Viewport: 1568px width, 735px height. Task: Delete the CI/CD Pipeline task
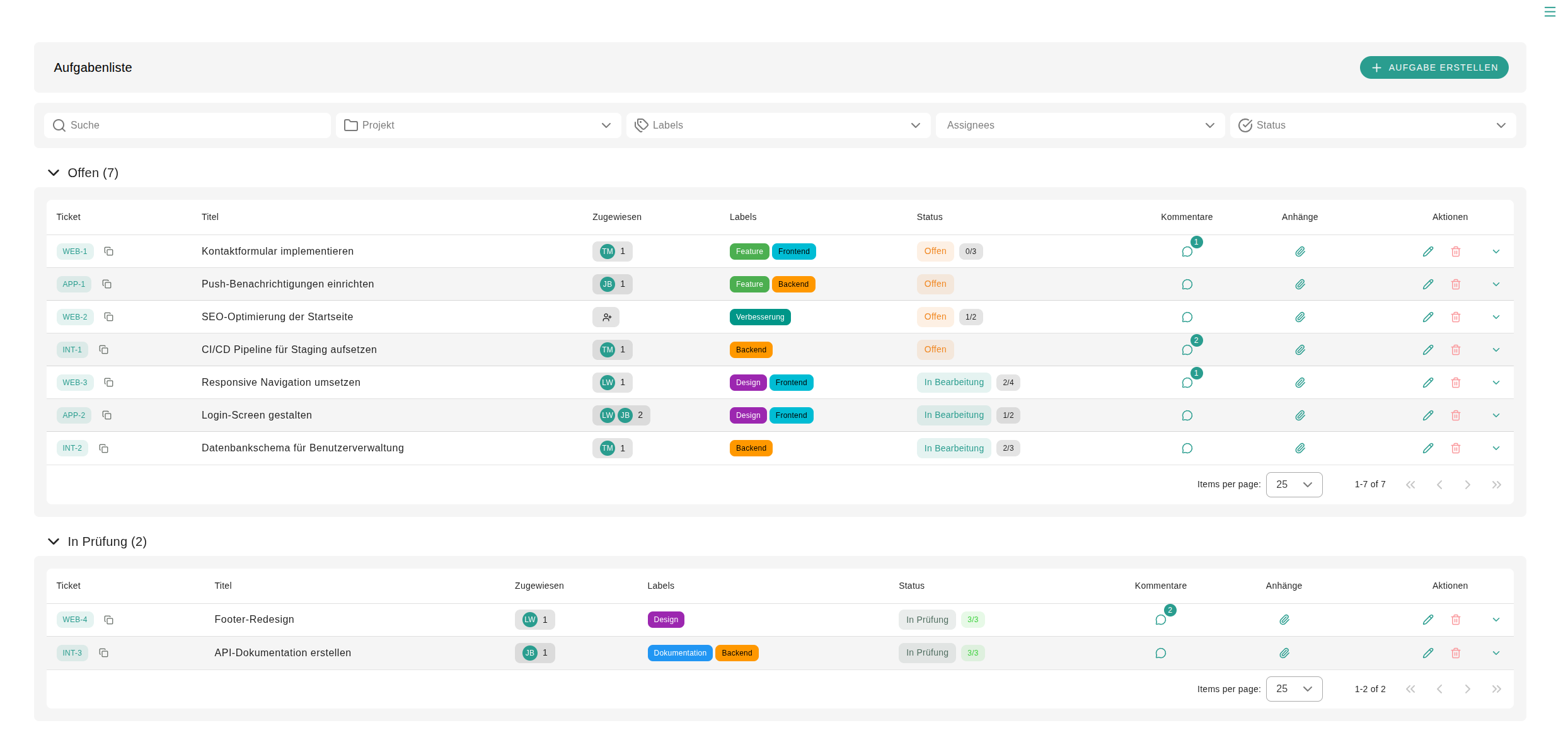[x=1456, y=350]
